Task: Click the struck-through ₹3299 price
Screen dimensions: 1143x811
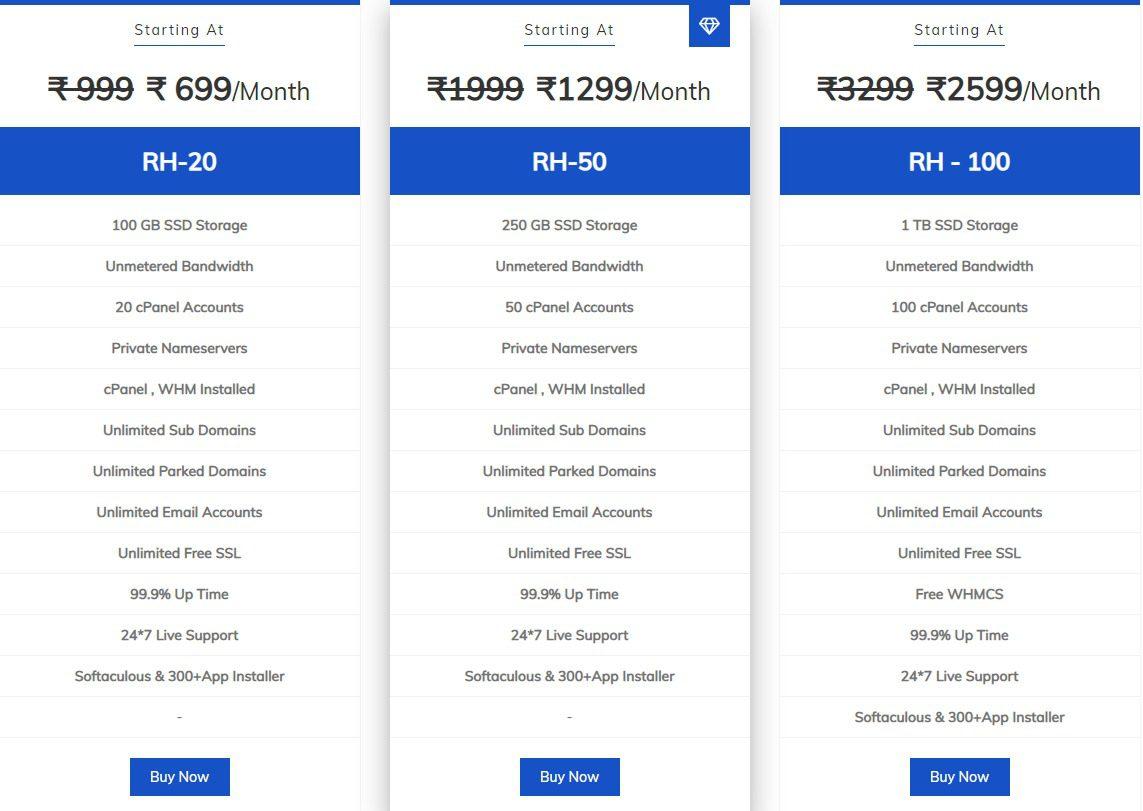Action: pos(865,90)
